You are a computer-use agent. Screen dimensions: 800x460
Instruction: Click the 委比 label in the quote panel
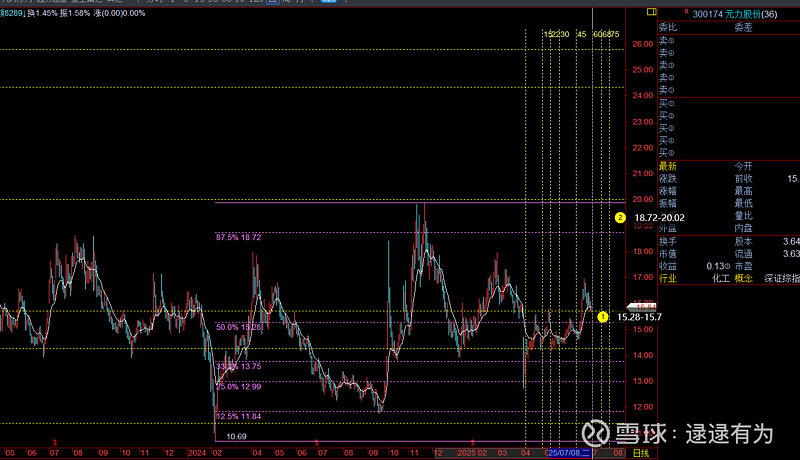(667, 28)
